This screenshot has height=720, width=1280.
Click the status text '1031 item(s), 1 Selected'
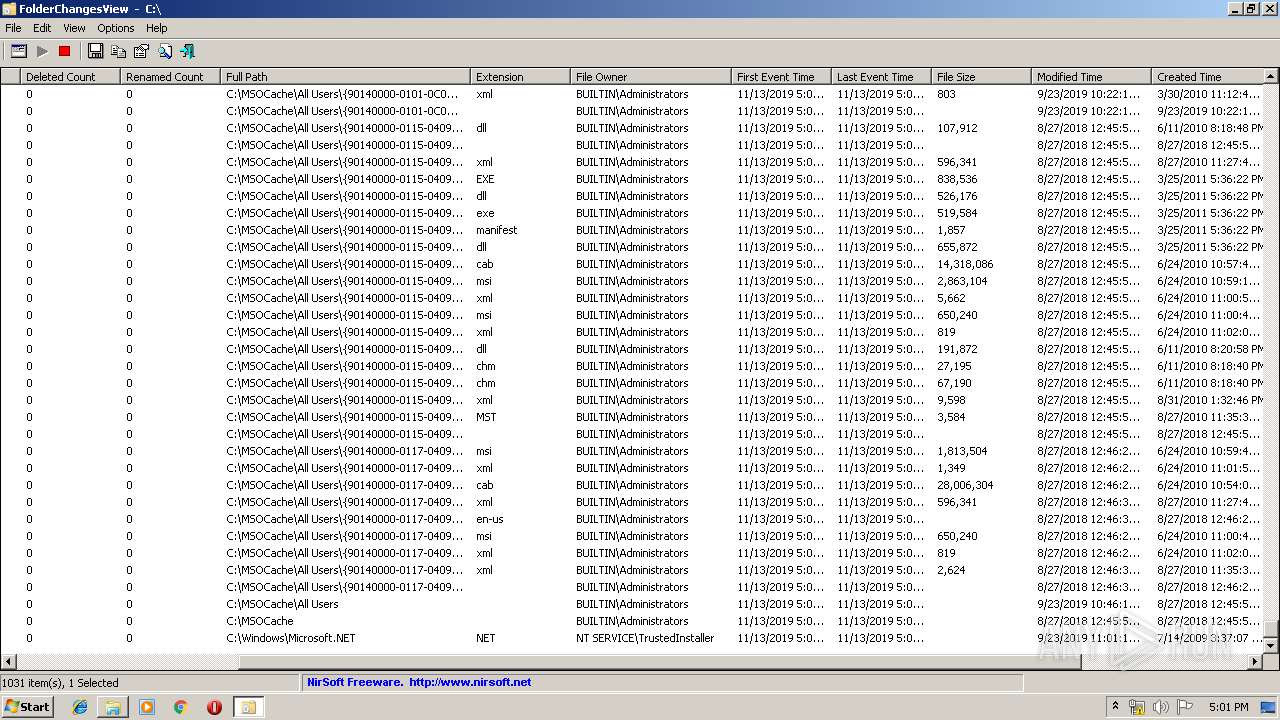tap(60, 682)
